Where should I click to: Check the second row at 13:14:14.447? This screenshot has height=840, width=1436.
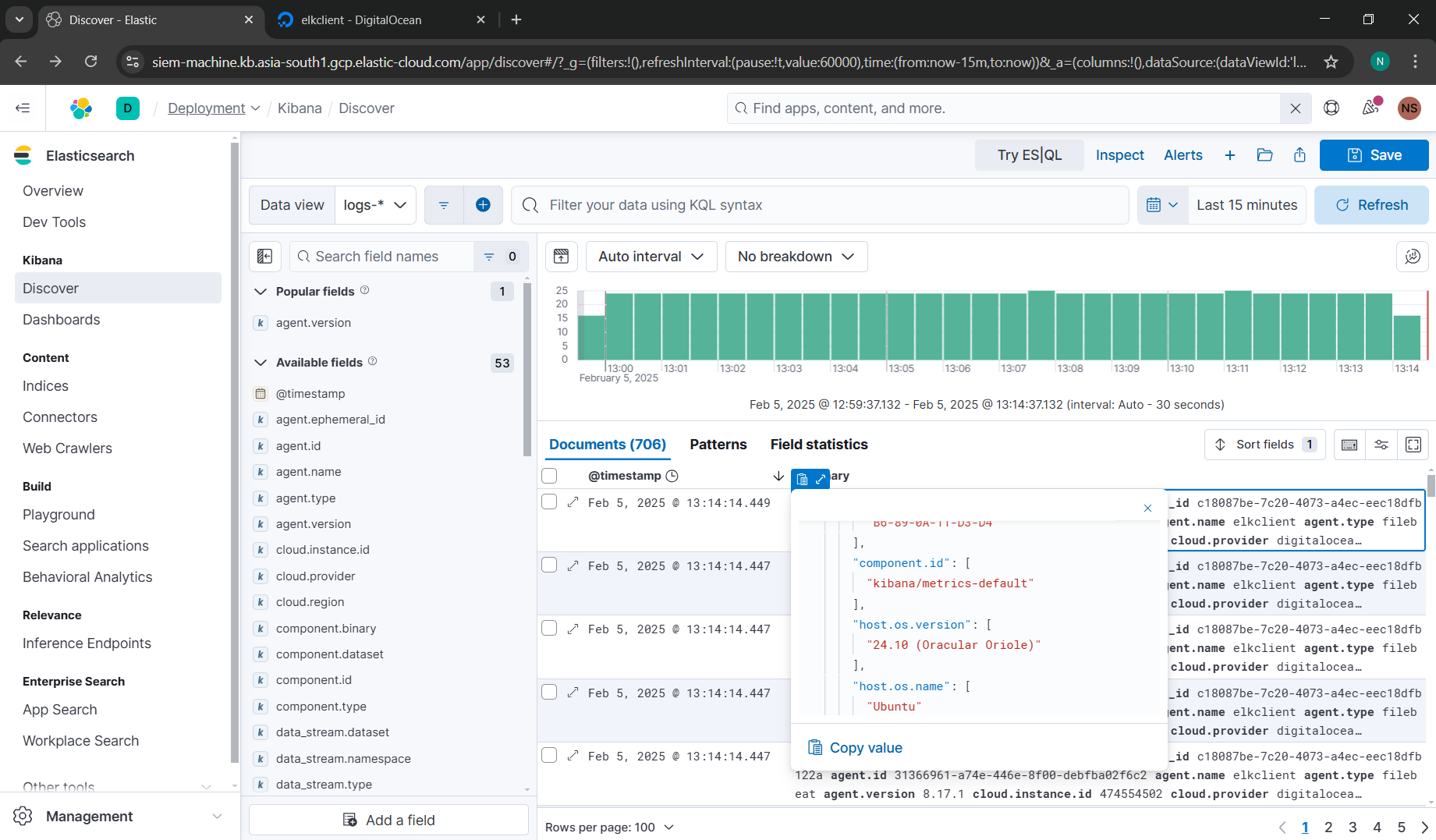pyautogui.click(x=549, y=565)
